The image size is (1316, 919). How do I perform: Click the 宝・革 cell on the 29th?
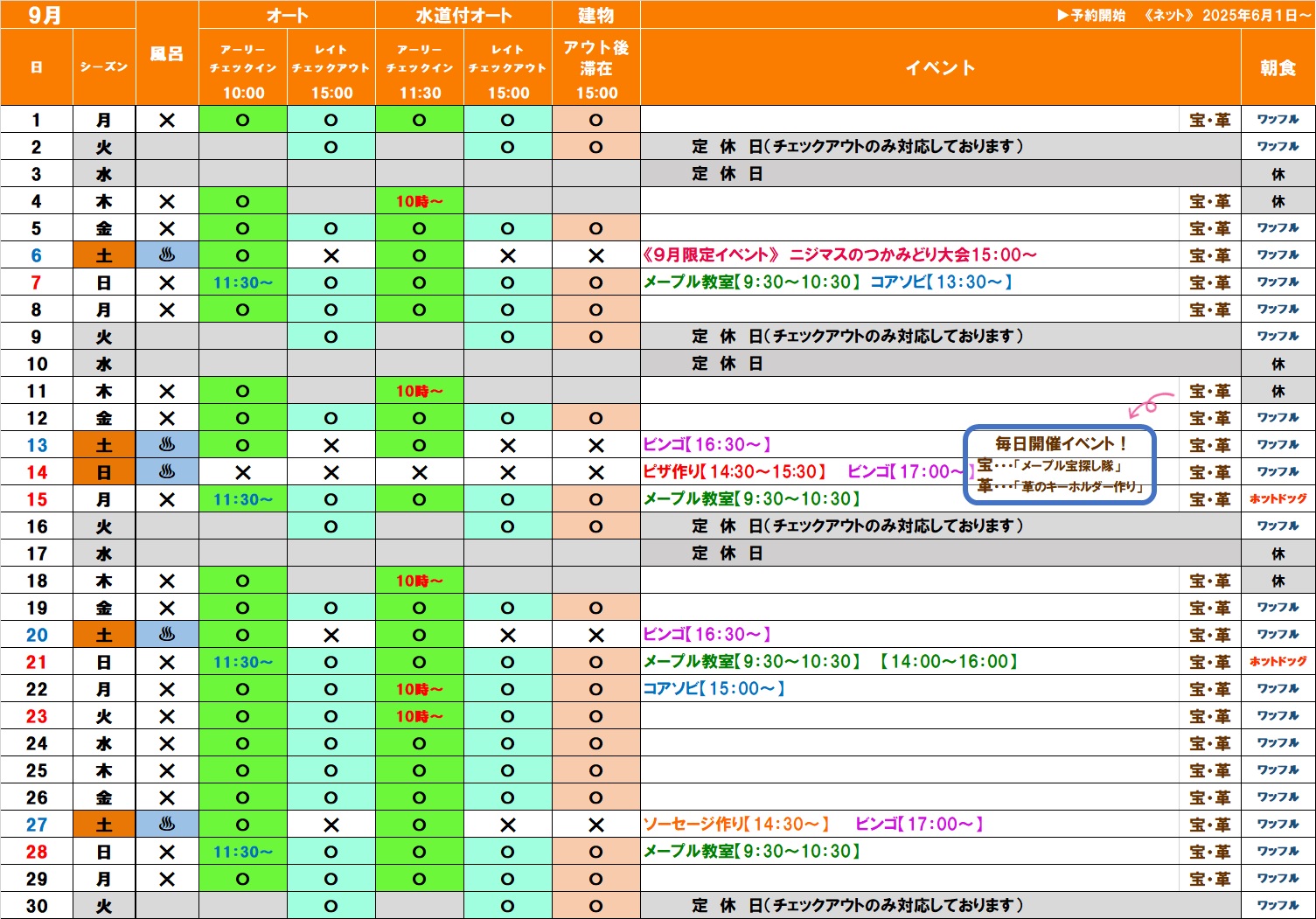(1210, 879)
